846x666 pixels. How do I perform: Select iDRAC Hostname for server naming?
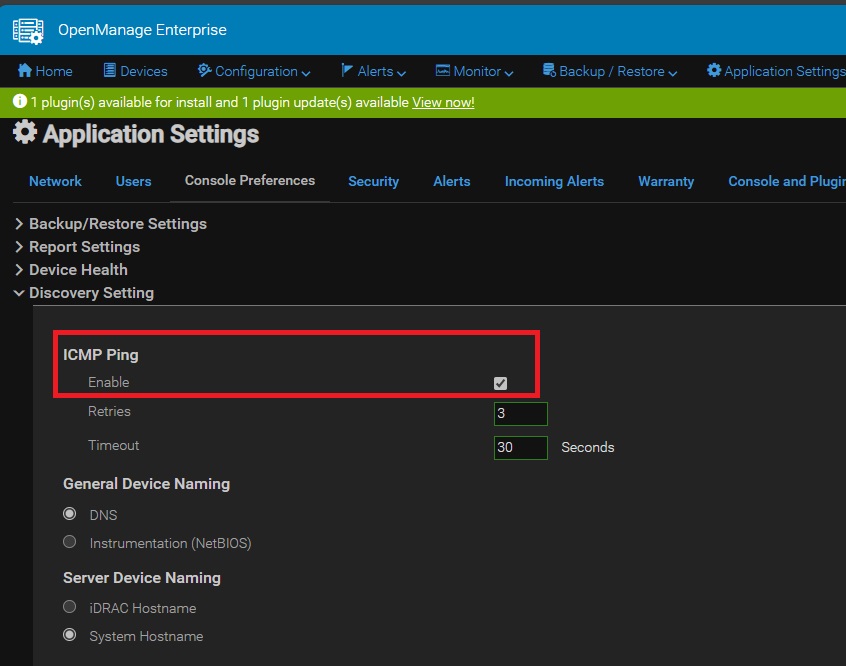69,606
